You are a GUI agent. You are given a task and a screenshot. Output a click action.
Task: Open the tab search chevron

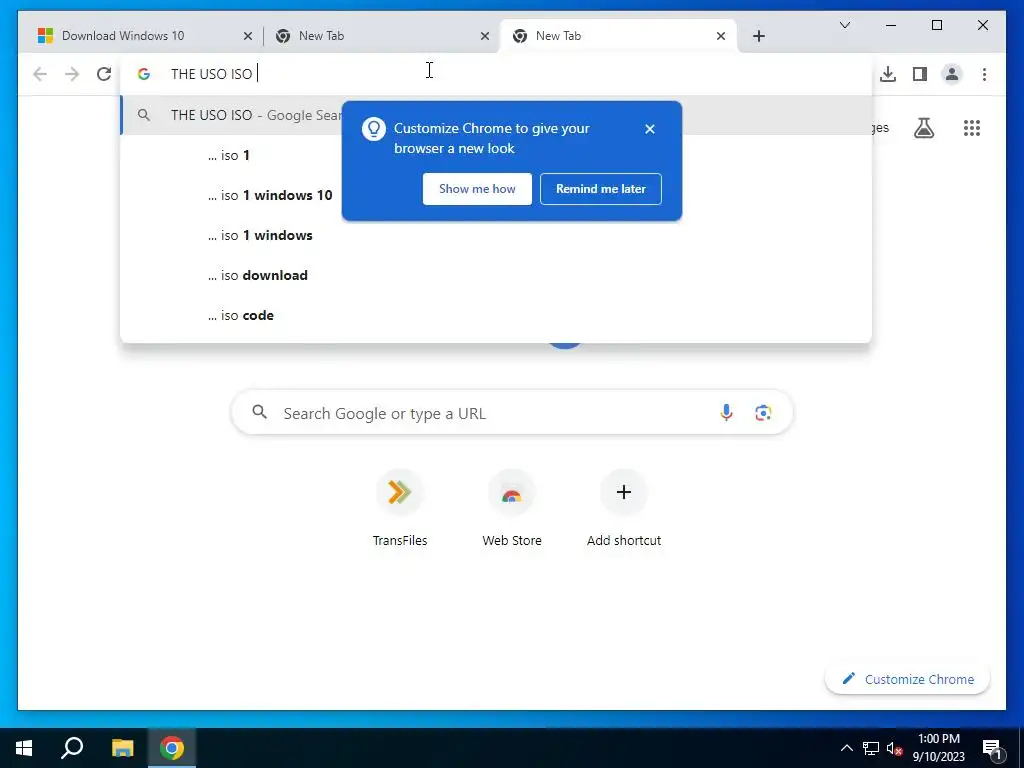click(x=844, y=25)
